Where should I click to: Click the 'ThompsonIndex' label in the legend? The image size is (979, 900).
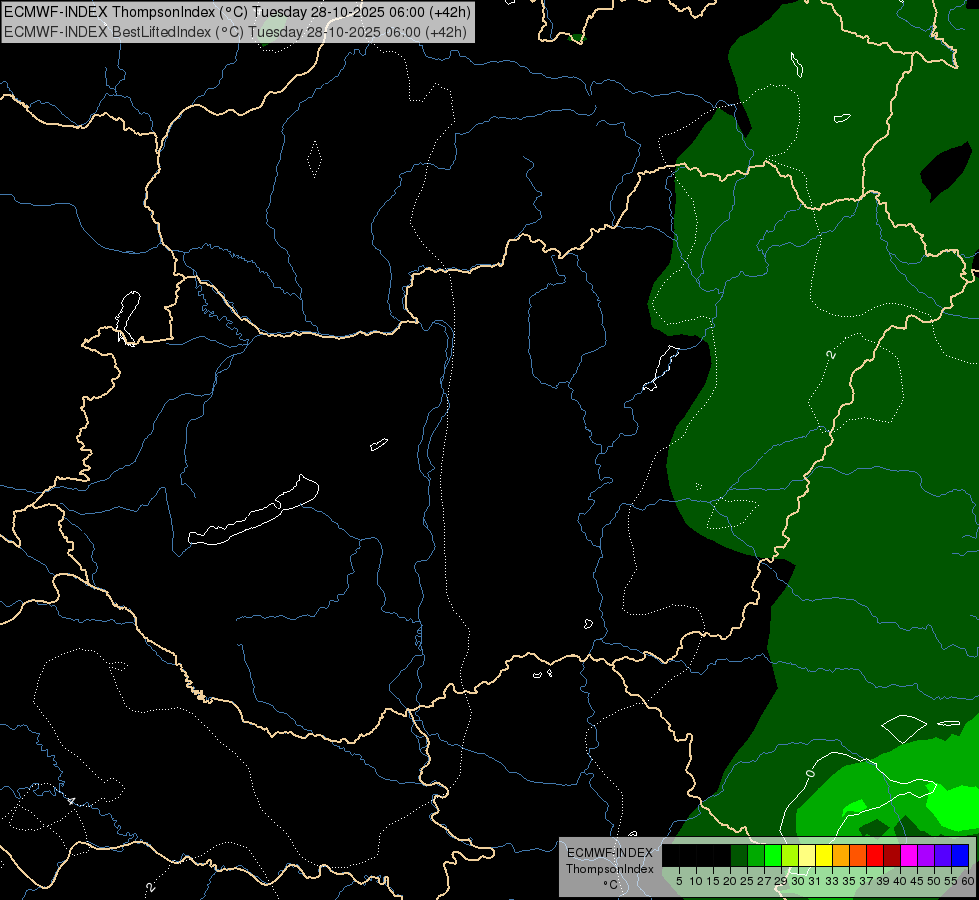[x=609, y=869]
